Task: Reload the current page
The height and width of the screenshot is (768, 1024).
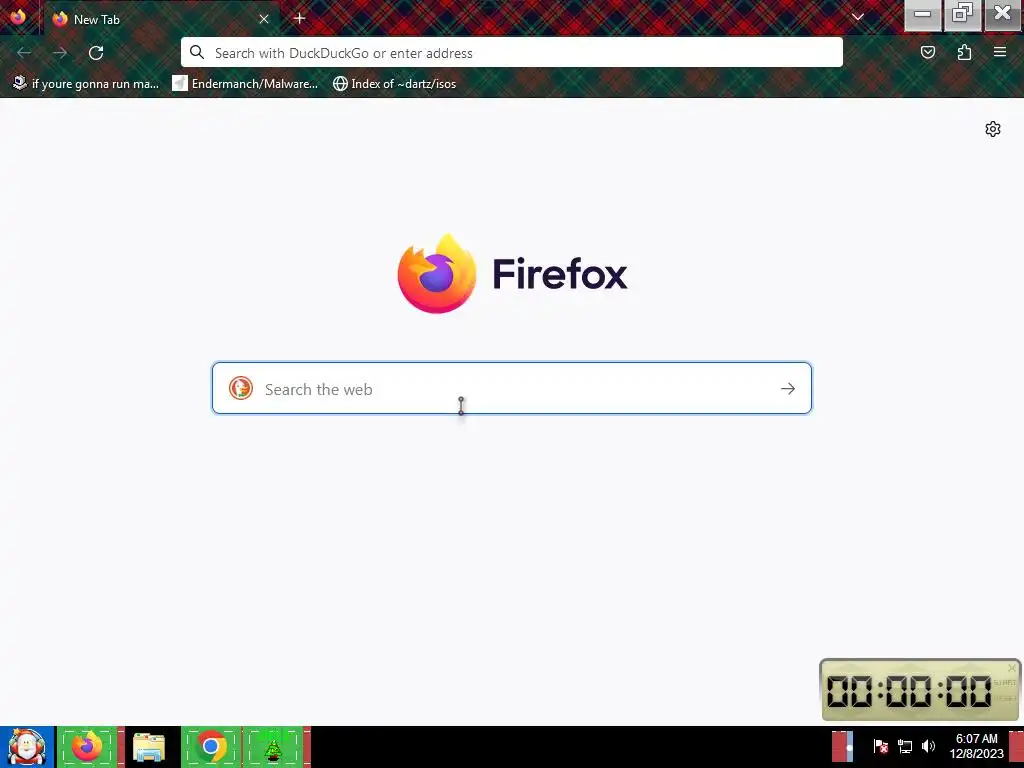Action: [96, 53]
